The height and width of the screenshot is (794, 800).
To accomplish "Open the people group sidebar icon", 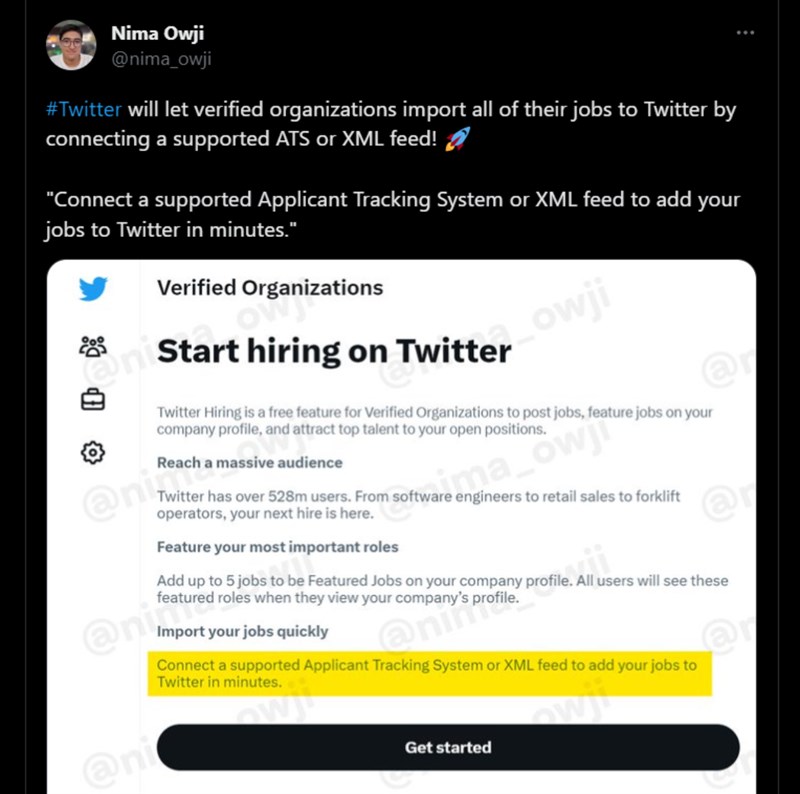I will (92, 347).
